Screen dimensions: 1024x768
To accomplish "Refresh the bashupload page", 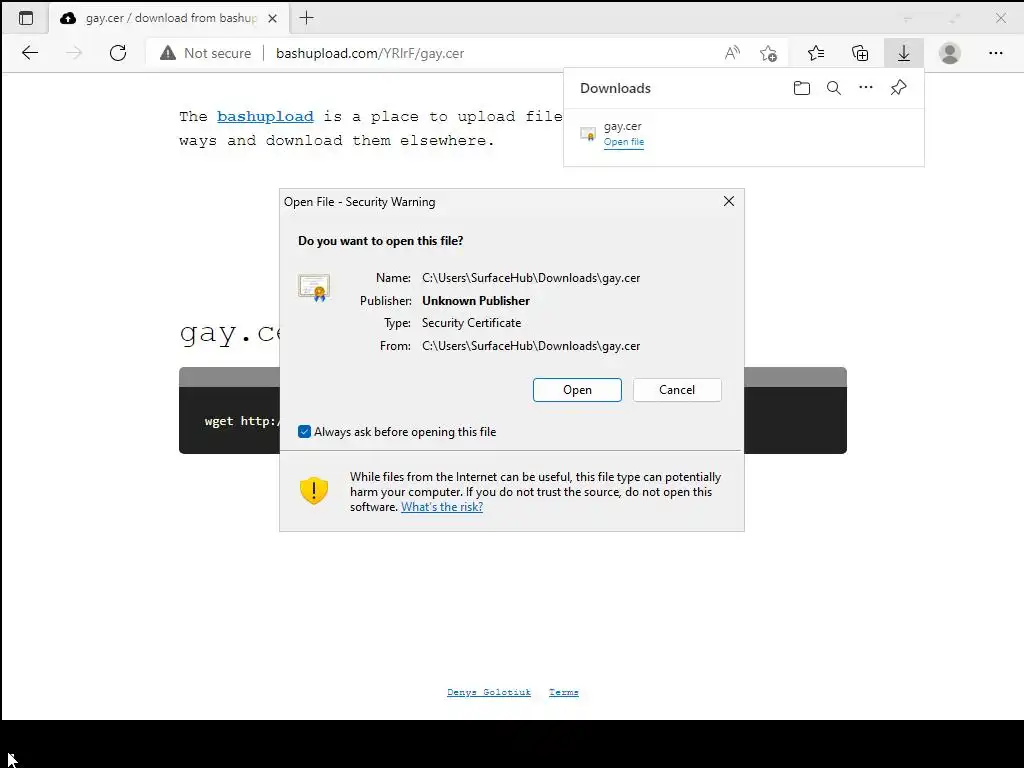I will 118,53.
